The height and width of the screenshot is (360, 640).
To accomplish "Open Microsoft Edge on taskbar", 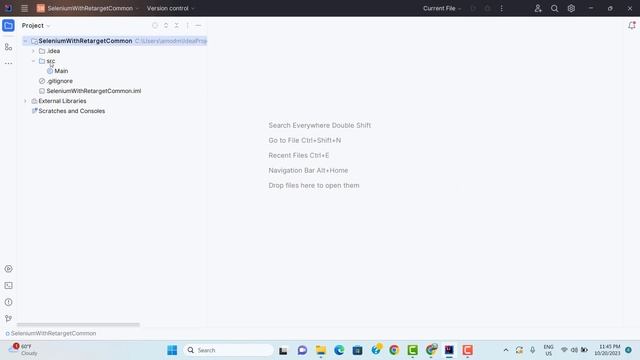I will click(x=339, y=350).
